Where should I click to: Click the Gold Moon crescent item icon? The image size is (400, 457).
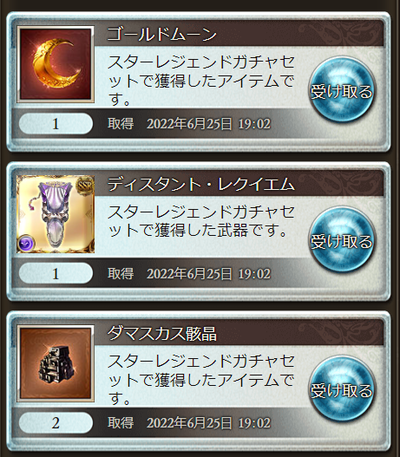pyautogui.click(x=56, y=64)
